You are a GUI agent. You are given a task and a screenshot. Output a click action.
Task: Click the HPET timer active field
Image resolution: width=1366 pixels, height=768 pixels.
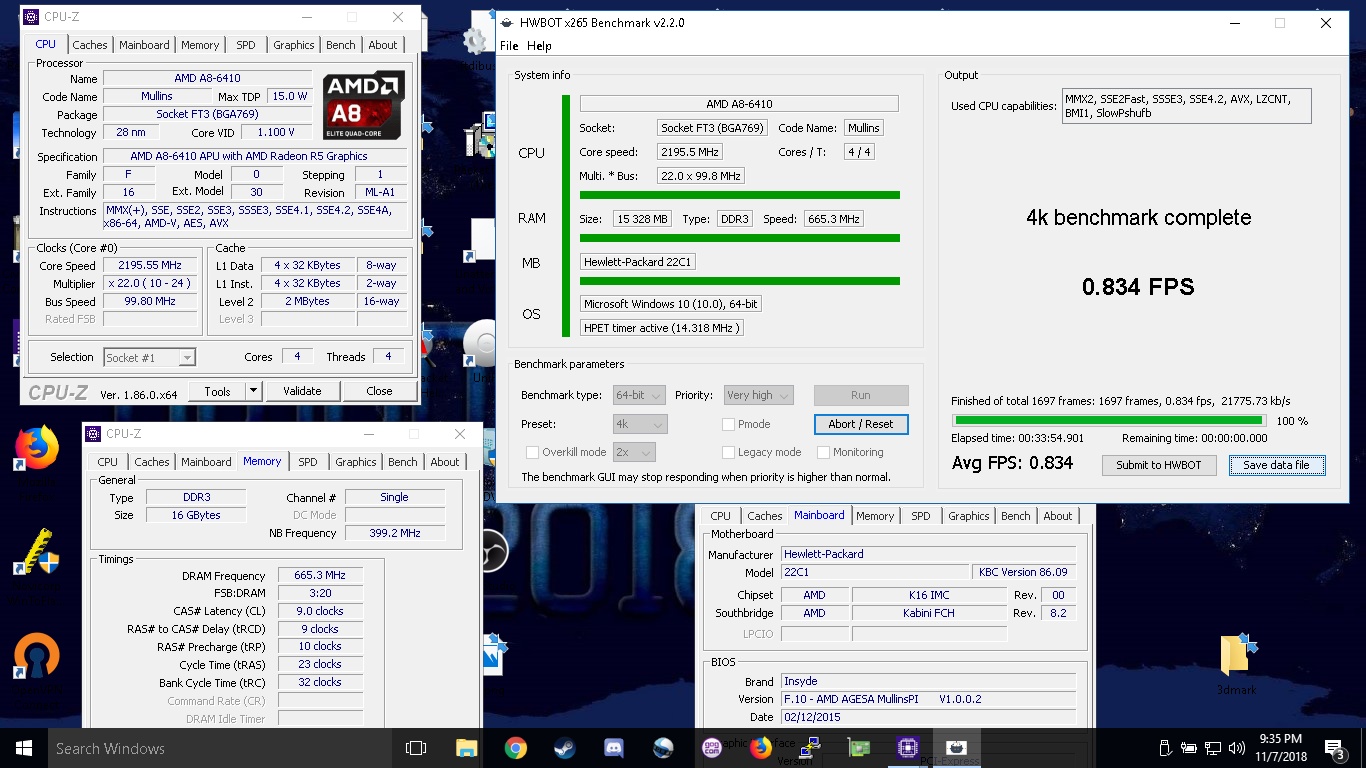661,328
